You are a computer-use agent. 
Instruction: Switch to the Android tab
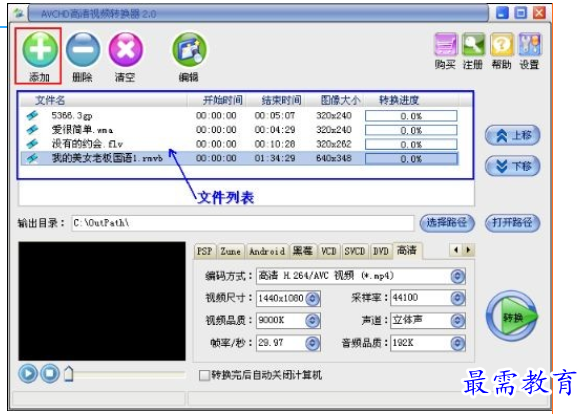coord(267,251)
